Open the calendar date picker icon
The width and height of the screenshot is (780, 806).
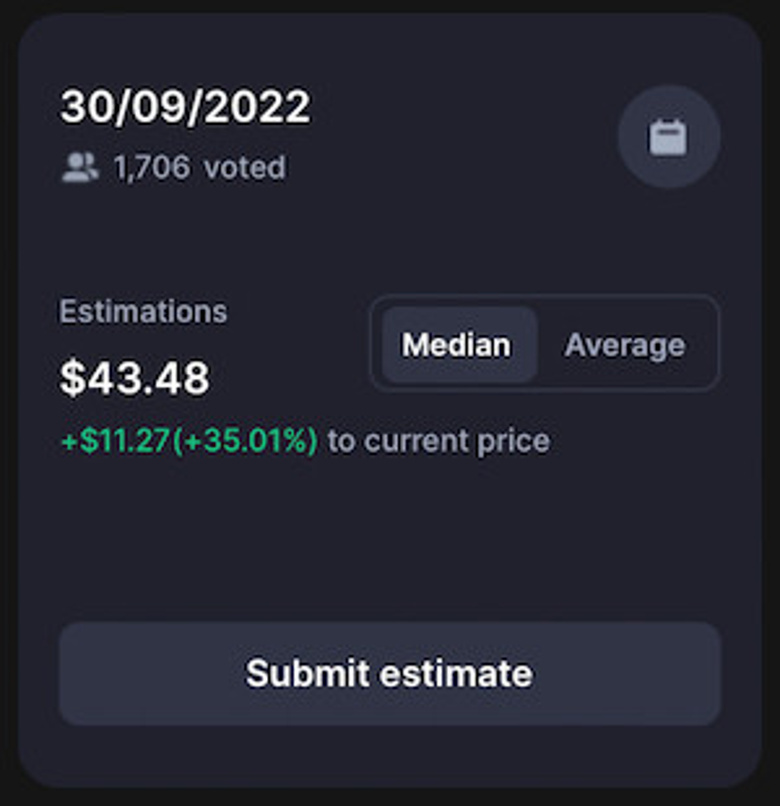click(x=668, y=137)
